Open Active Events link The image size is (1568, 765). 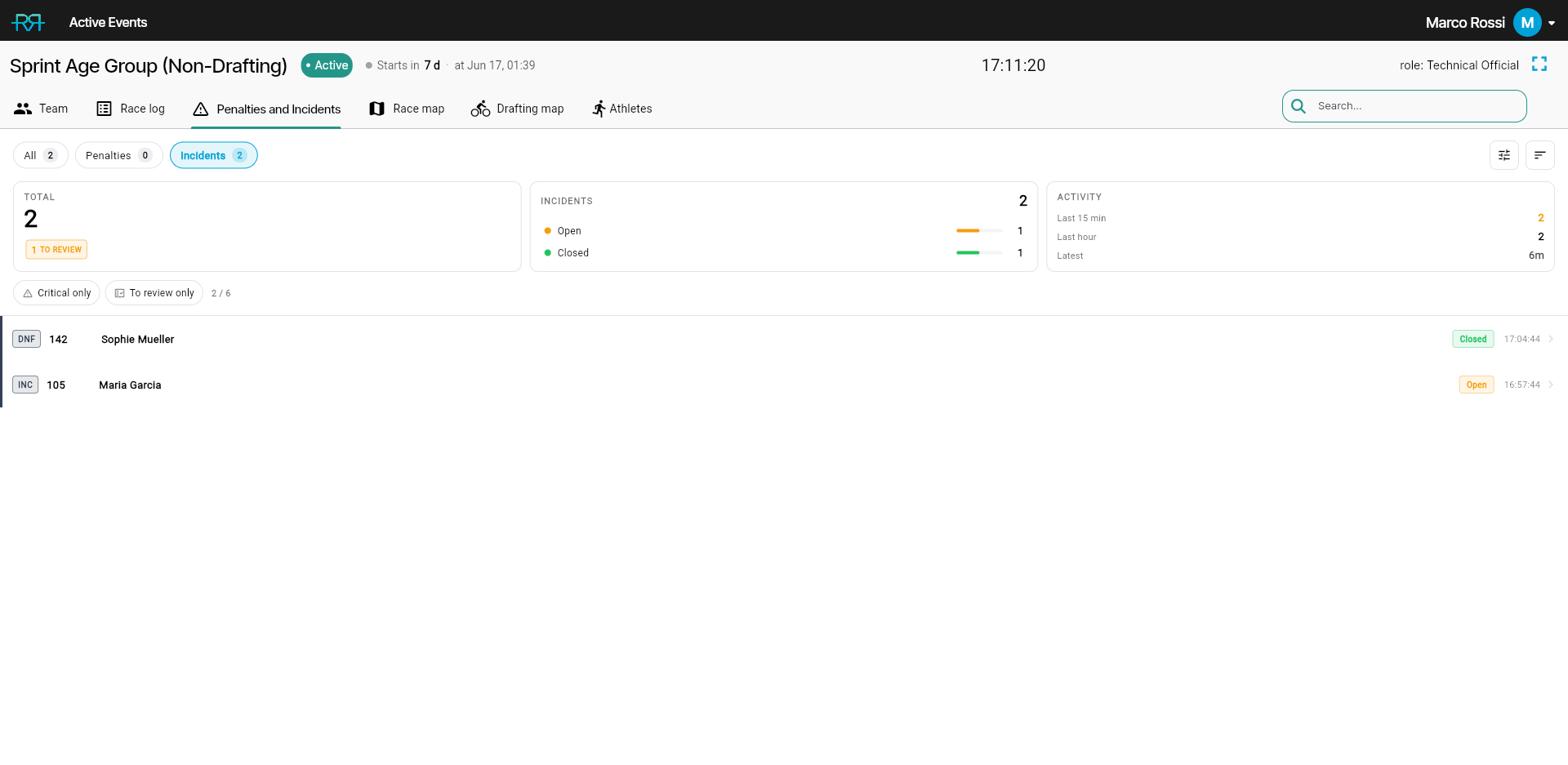tap(108, 22)
